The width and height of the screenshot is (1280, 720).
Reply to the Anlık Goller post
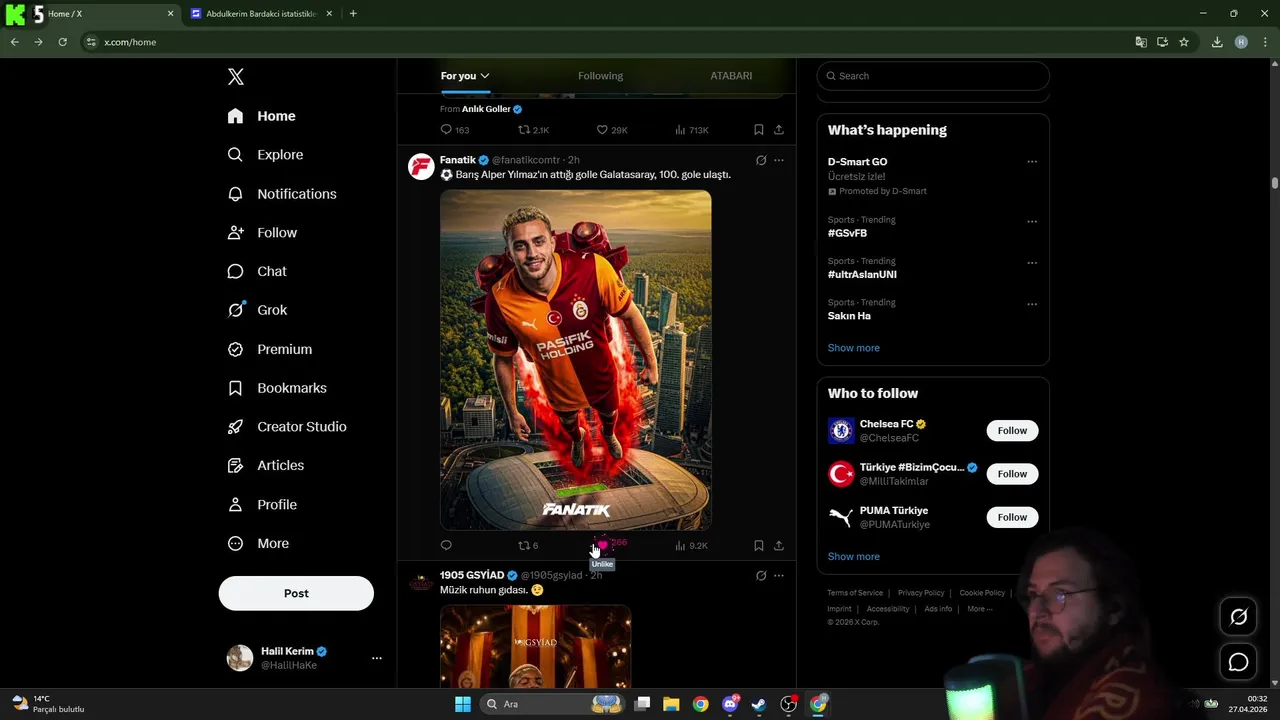click(454, 130)
